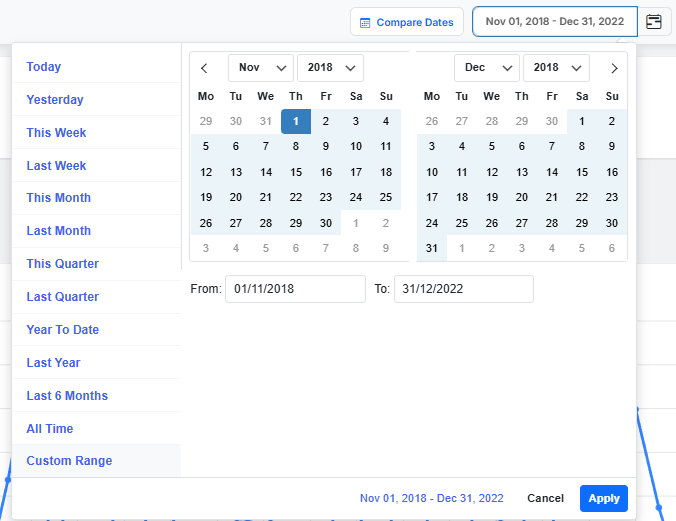This screenshot has width=676, height=521.
Task: Select November 15 in left calendar
Action: click(296, 172)
